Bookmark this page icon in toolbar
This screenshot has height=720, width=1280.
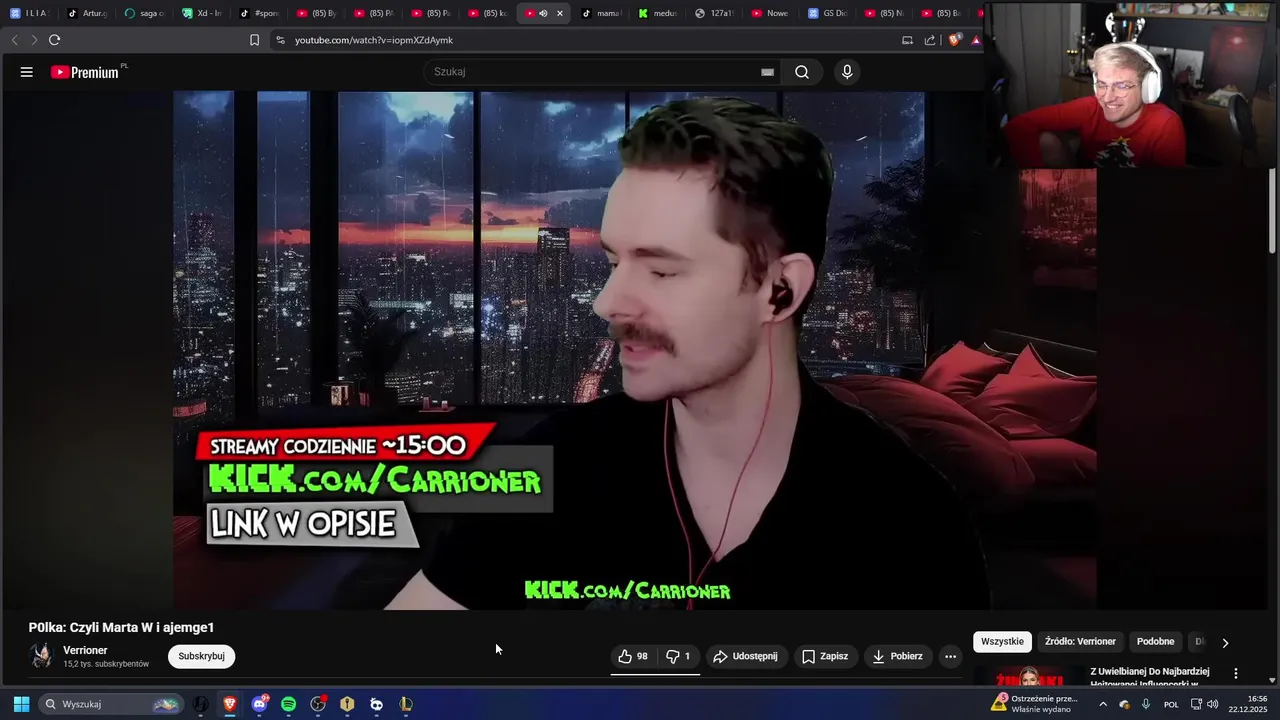point(254,40)
